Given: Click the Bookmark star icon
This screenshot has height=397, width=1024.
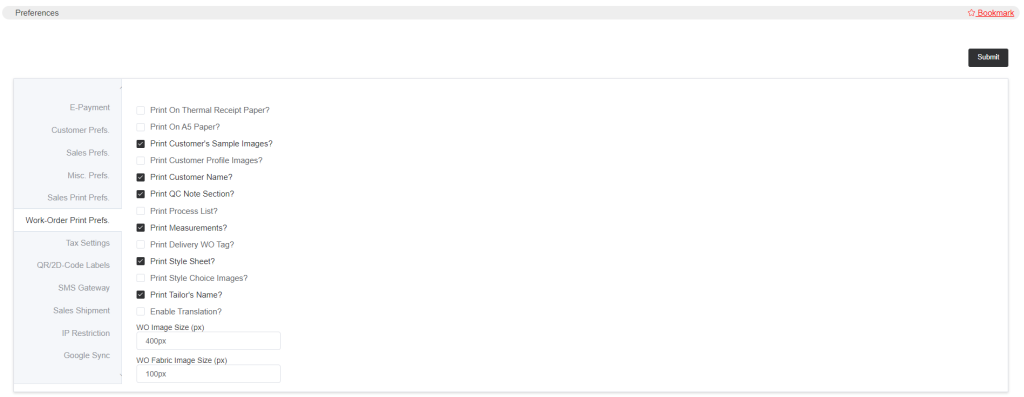Looking at the screenshot, I should click(x=971, y=12).
